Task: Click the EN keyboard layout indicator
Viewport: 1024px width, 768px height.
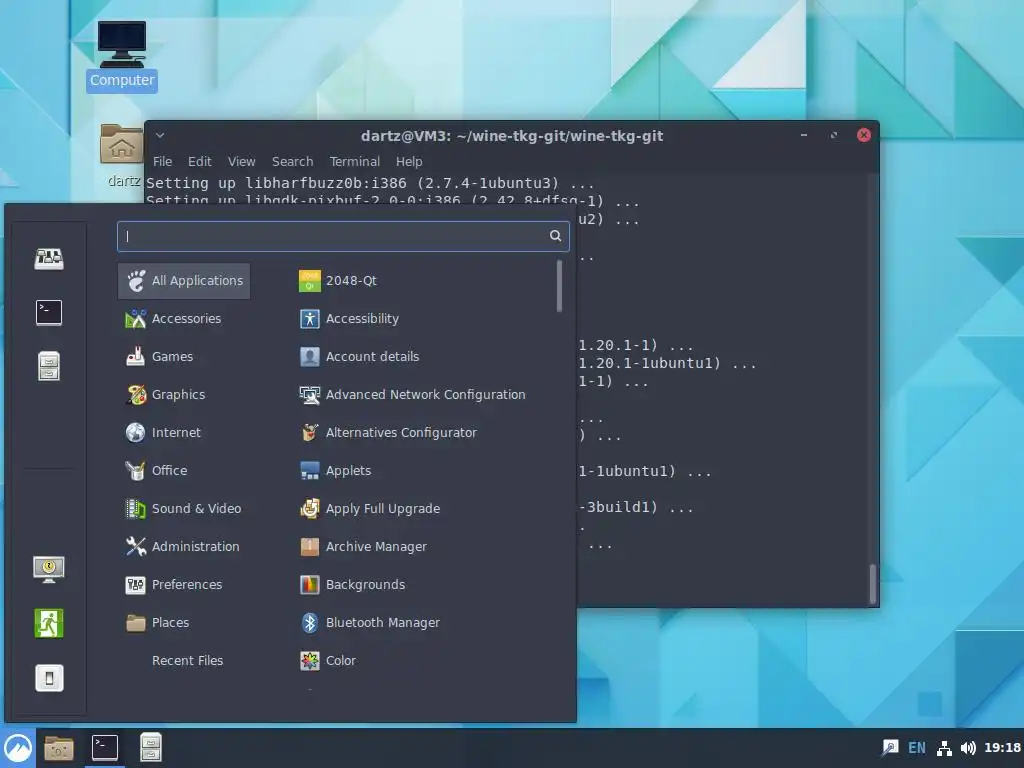Action: tap(917, 748)
